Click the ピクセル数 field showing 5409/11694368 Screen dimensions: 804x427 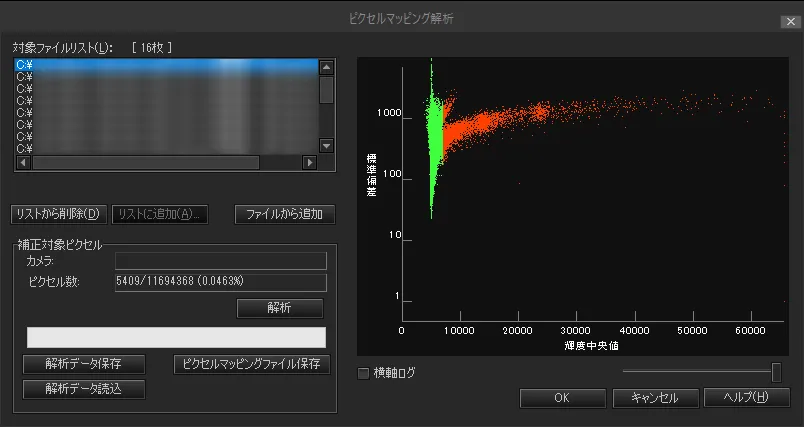(x=221, y=282)
